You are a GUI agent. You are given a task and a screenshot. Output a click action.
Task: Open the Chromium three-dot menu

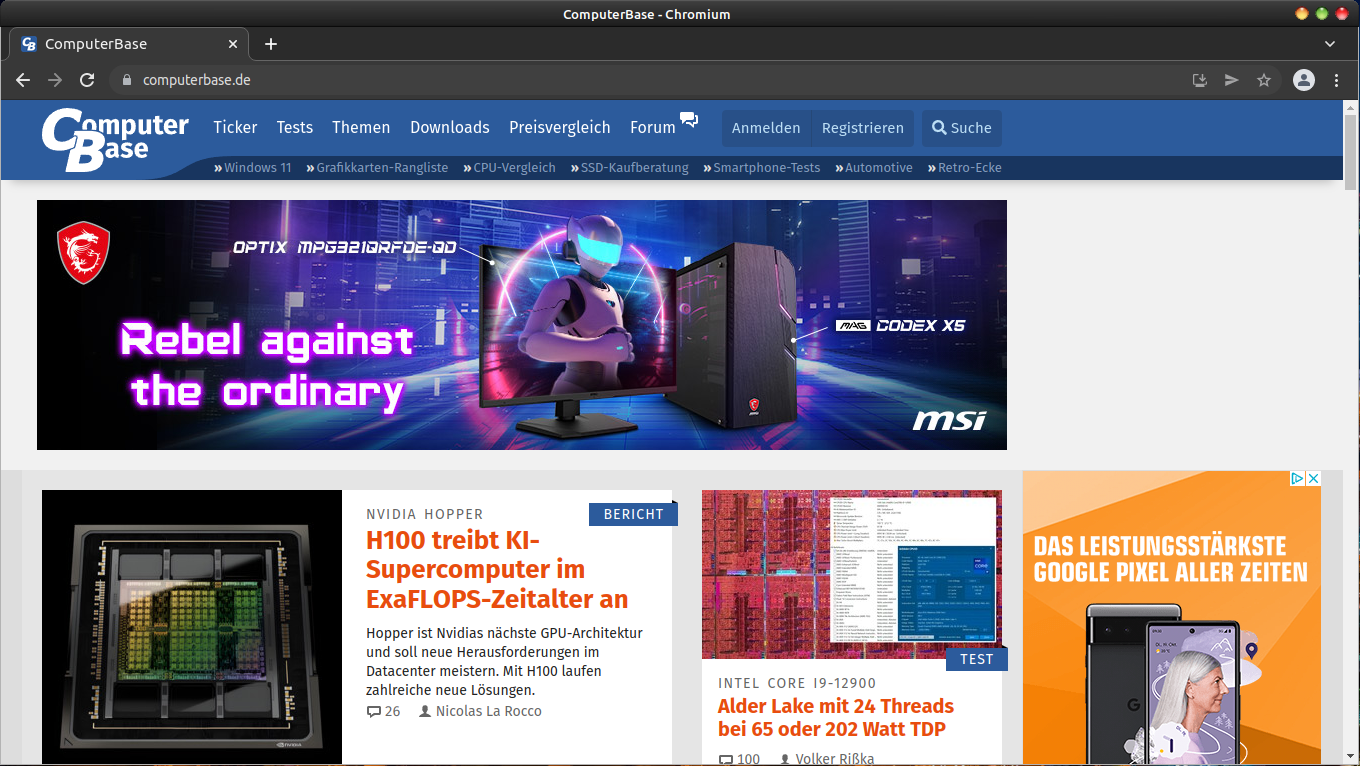tap(1337, 80)
